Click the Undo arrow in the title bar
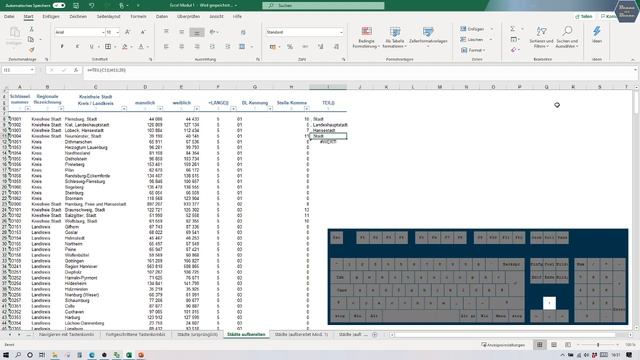 coord(91,5)
